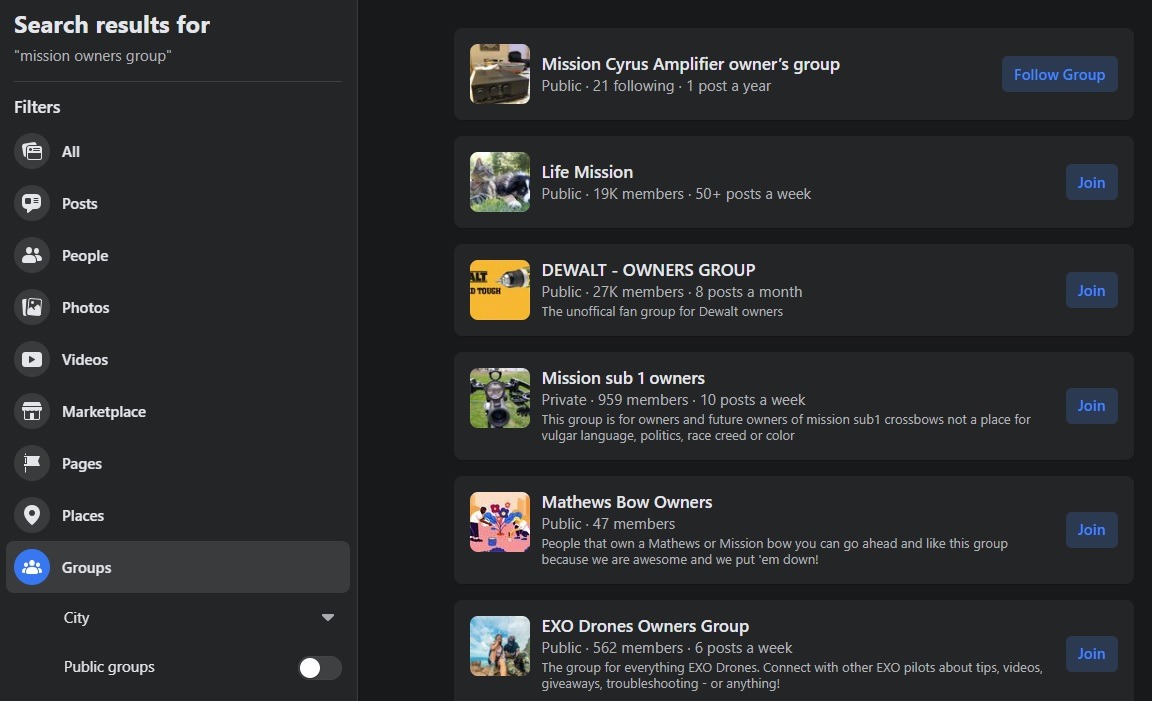
Task: Select the Places filter label
Action: [x=83, y=516]
